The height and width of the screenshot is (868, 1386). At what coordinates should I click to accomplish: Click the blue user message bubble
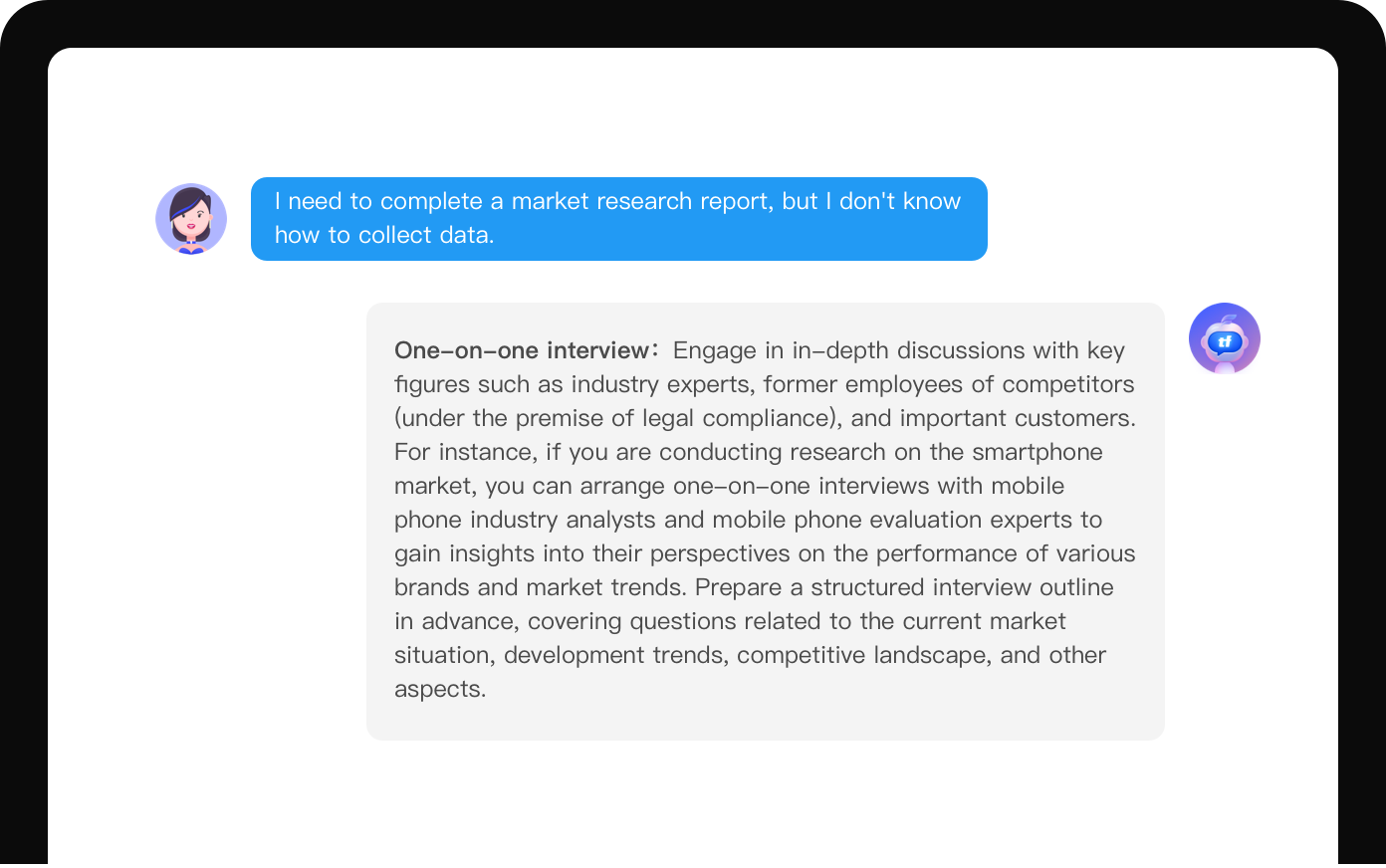tap(618, 219)
